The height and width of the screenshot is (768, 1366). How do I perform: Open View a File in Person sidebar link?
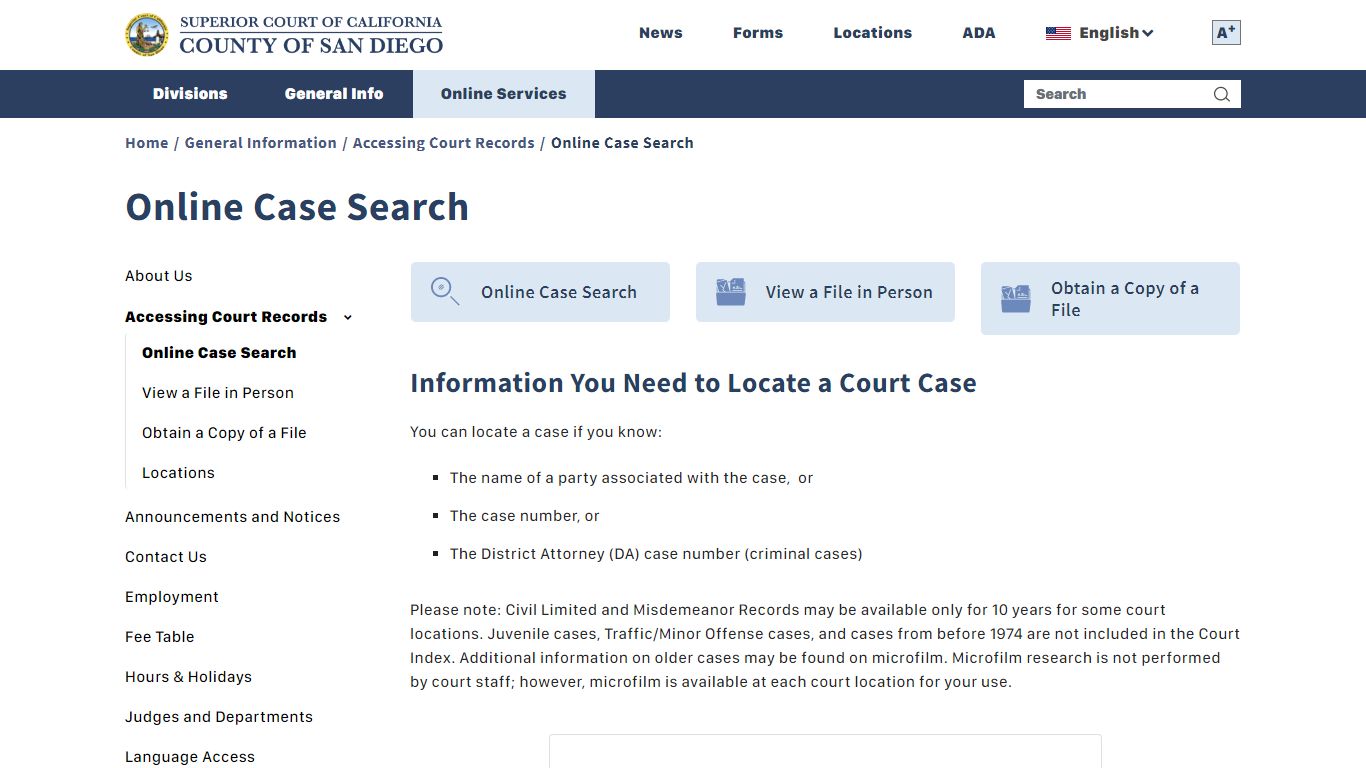pyautogui.click(x=218, y=393)
